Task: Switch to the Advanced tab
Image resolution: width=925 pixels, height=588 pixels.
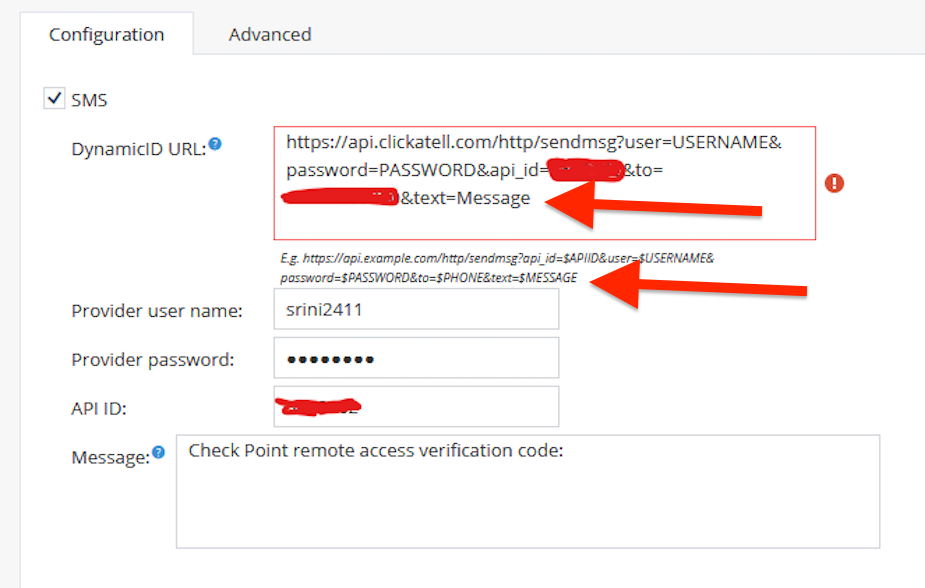Action: coord(269,33)
